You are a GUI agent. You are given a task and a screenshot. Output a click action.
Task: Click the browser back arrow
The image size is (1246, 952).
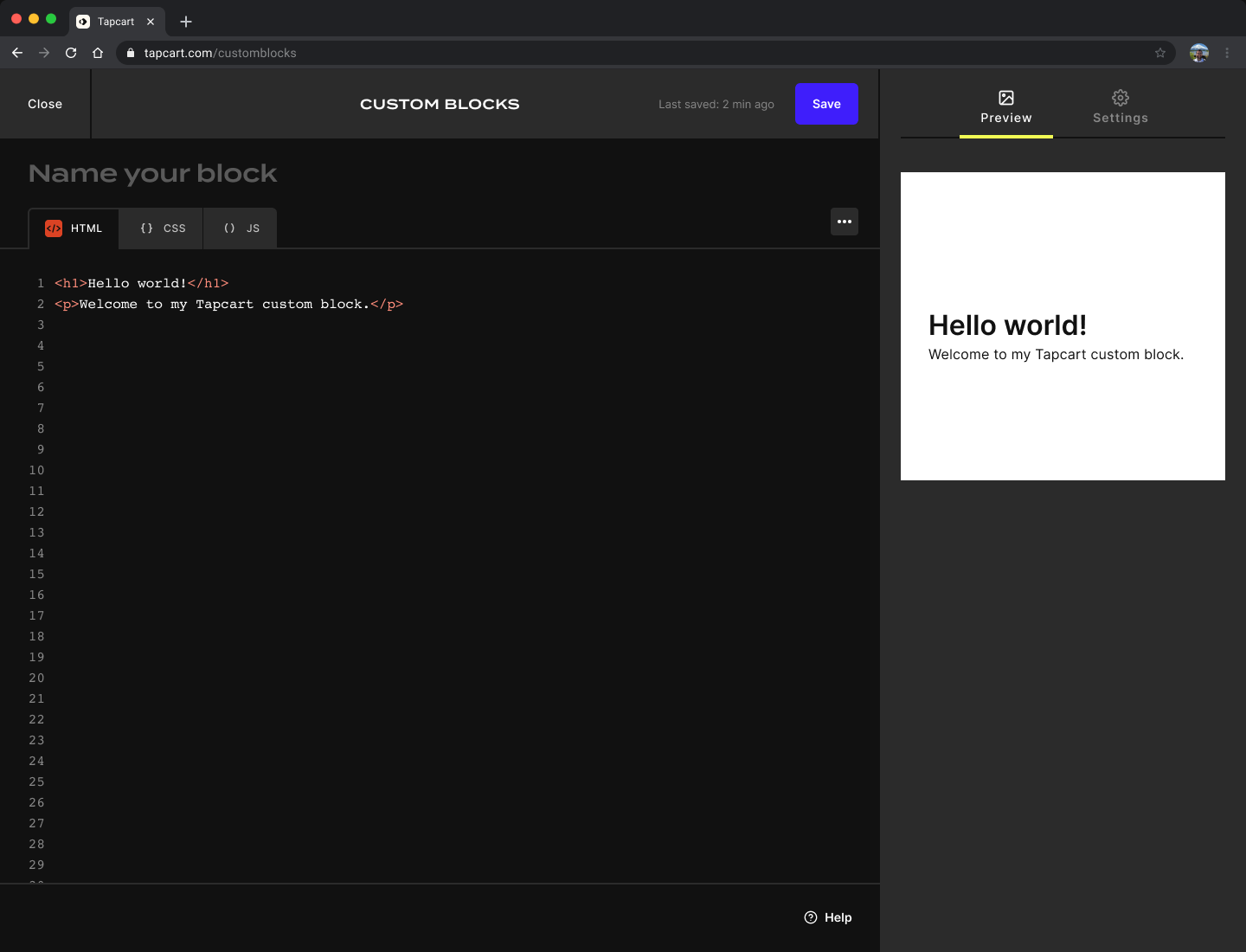[17, 53]
